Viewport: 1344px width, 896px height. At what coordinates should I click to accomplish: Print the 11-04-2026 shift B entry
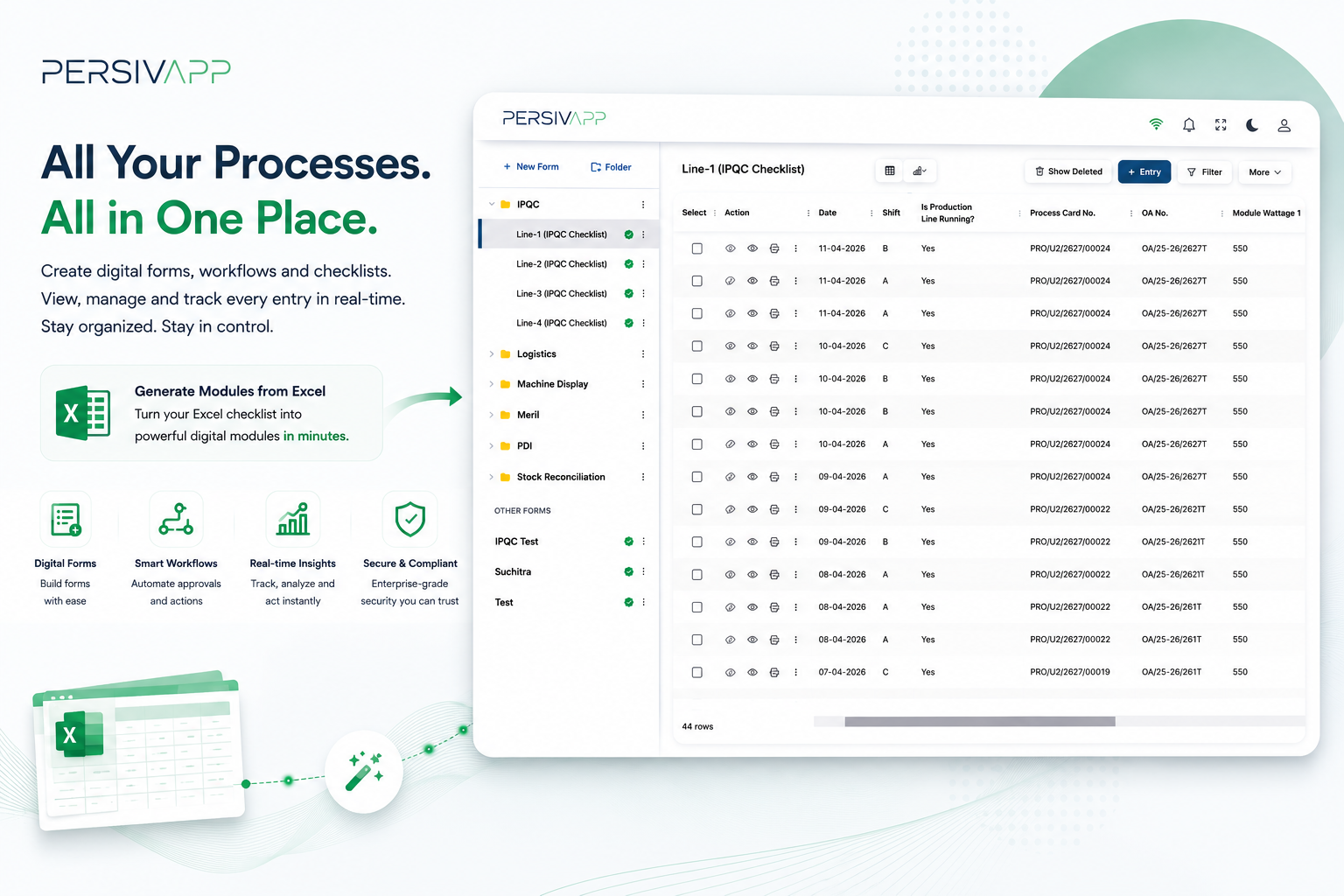[x=774, y=248]
